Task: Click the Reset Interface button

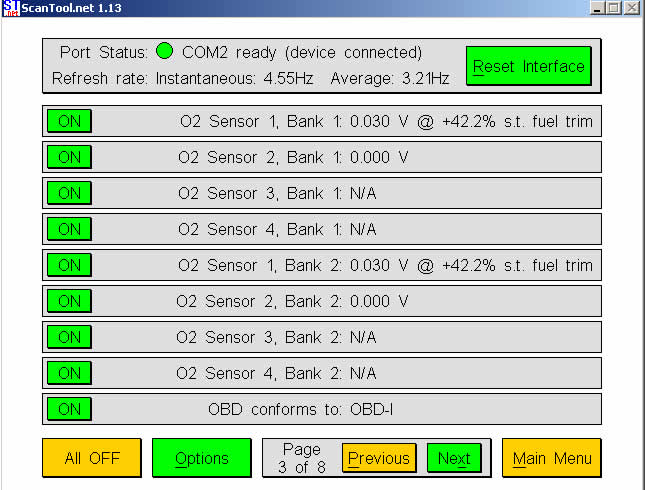Action: point(528,66)
